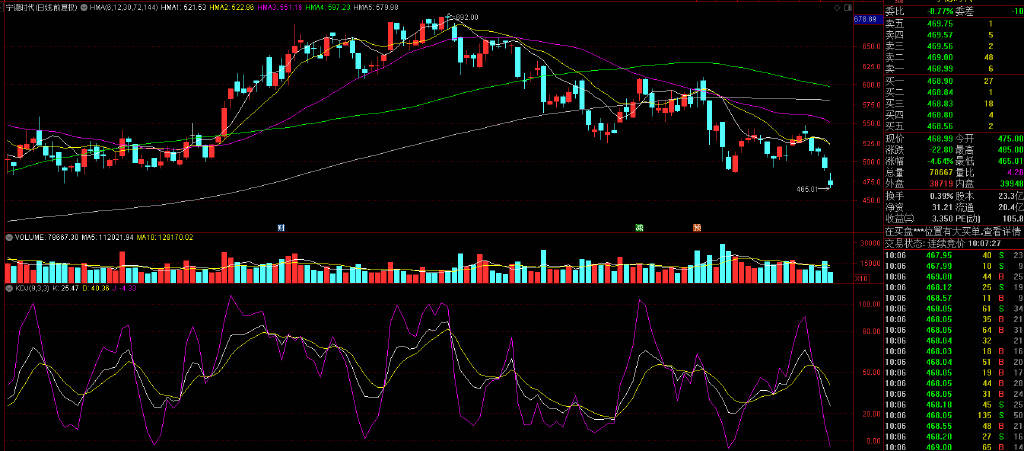Select the 买二 bid row at 468.84
1024x451 pixels.
click(953, 92)
